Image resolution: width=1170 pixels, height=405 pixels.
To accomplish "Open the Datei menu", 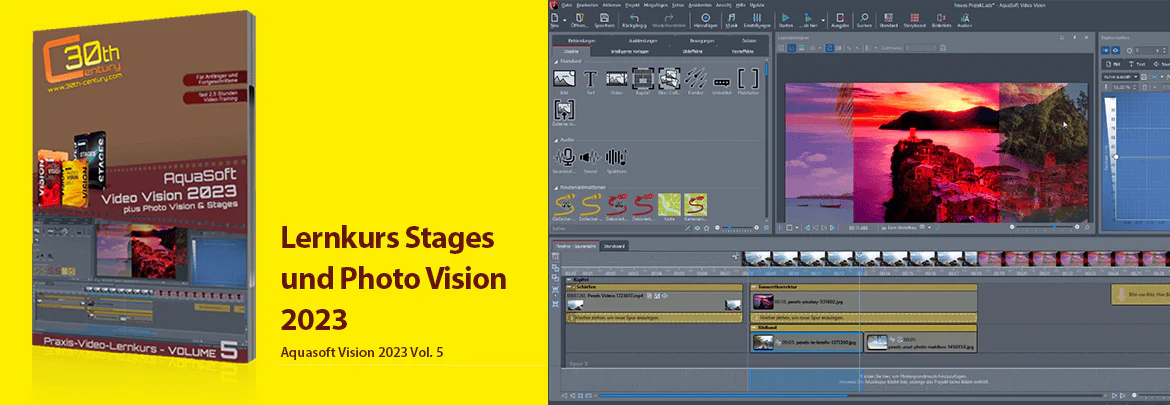I will coord(567,4).
